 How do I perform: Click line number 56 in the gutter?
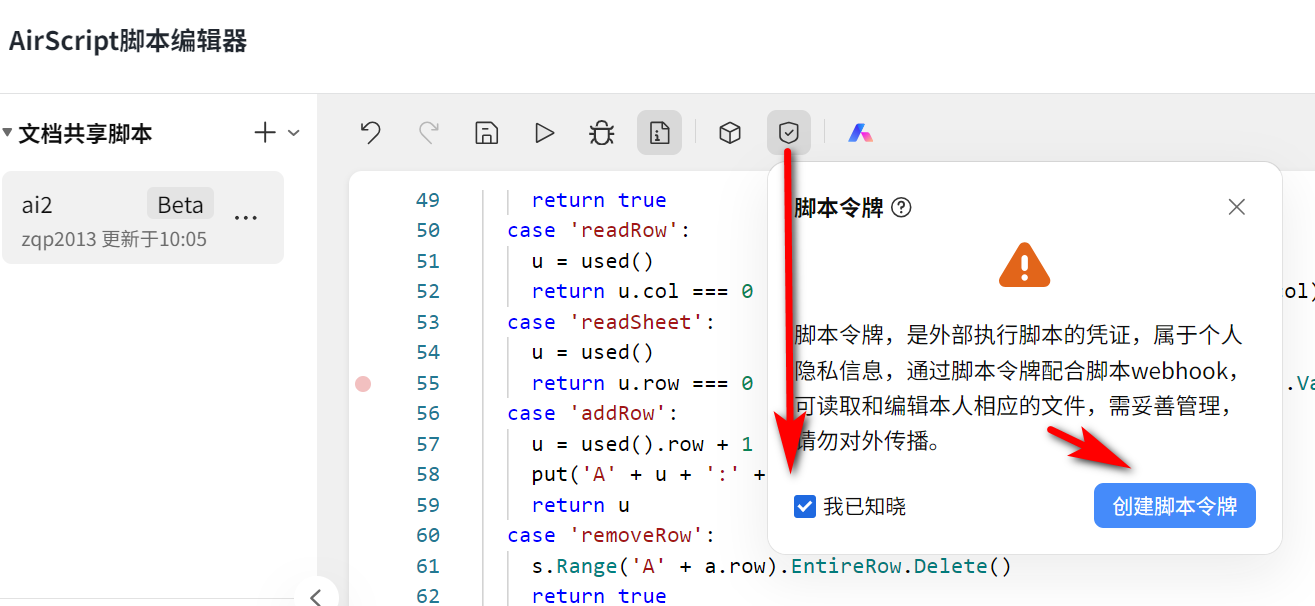[428, 414]
